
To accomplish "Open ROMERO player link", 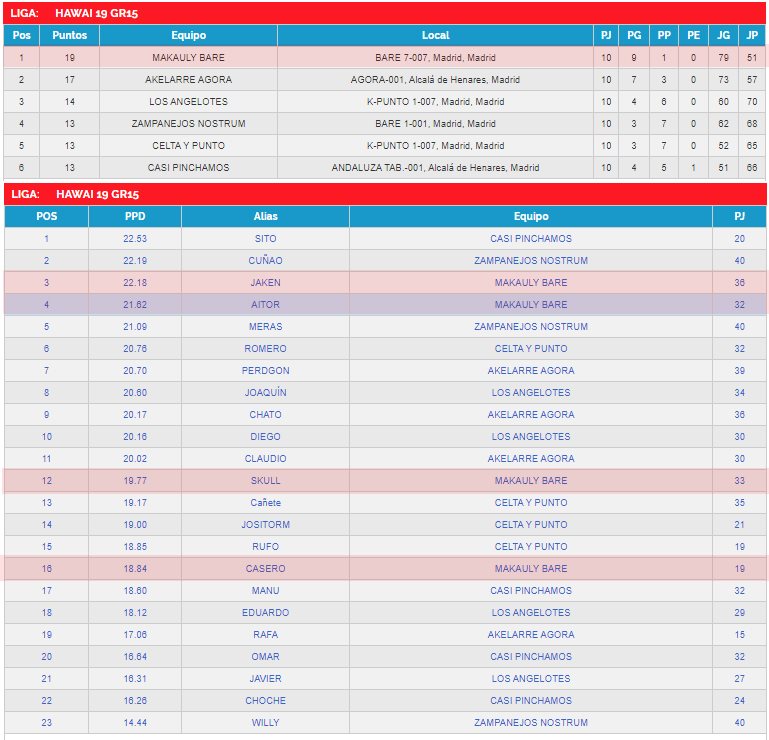I will pyautogui.click(x=265, y=349).
